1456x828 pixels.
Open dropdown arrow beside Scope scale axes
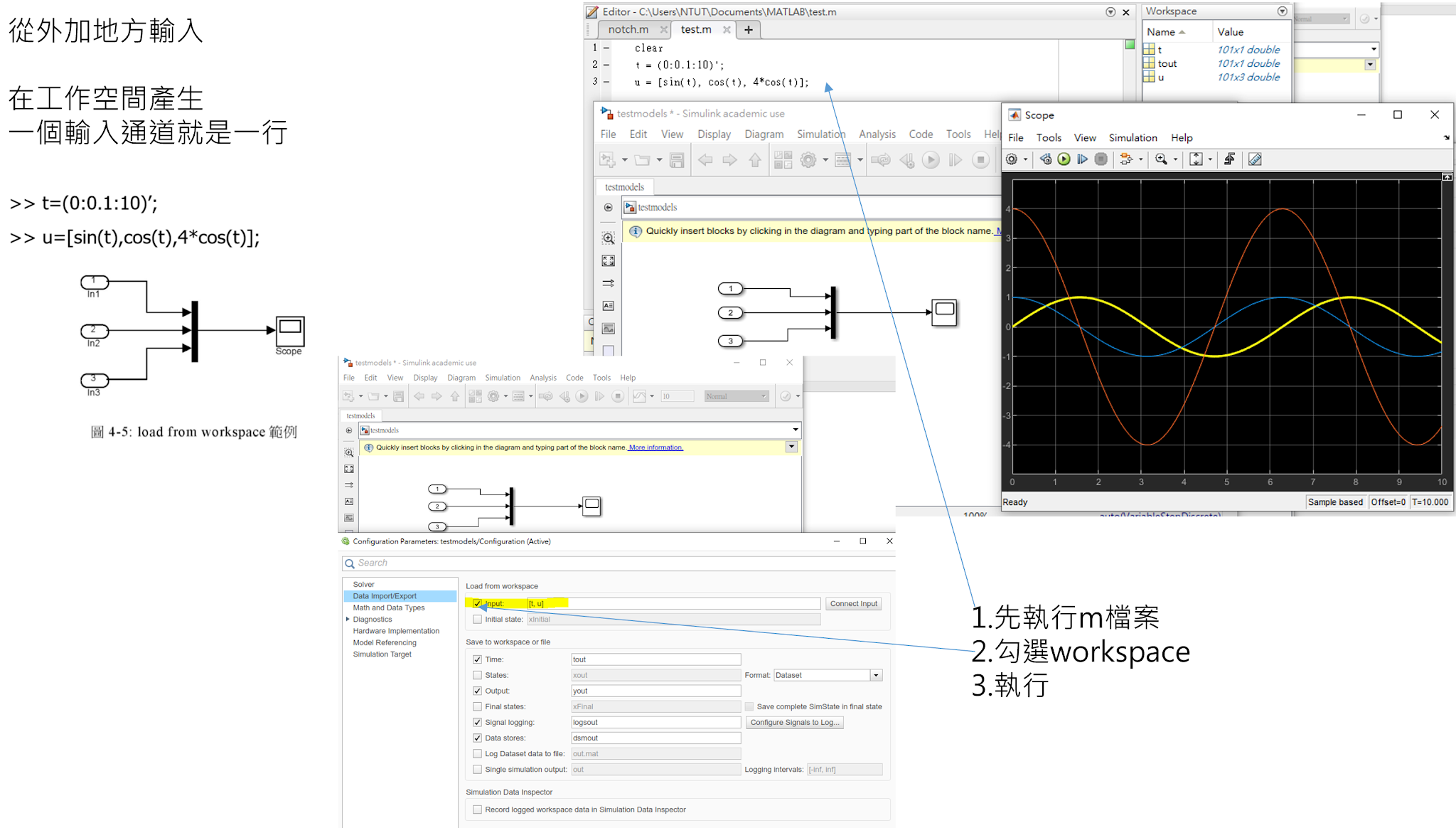coord(1210,159)
